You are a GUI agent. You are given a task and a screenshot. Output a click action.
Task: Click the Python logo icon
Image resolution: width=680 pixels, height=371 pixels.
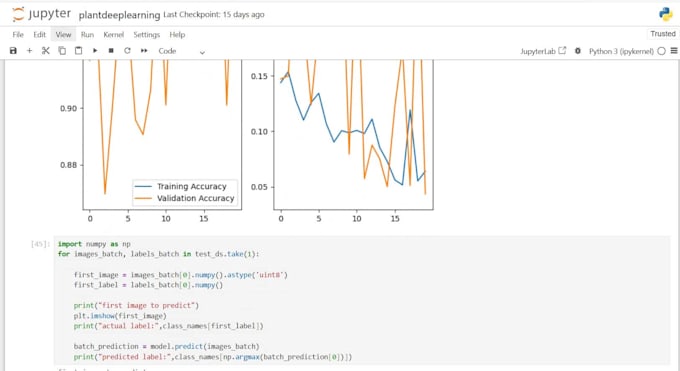666,14
